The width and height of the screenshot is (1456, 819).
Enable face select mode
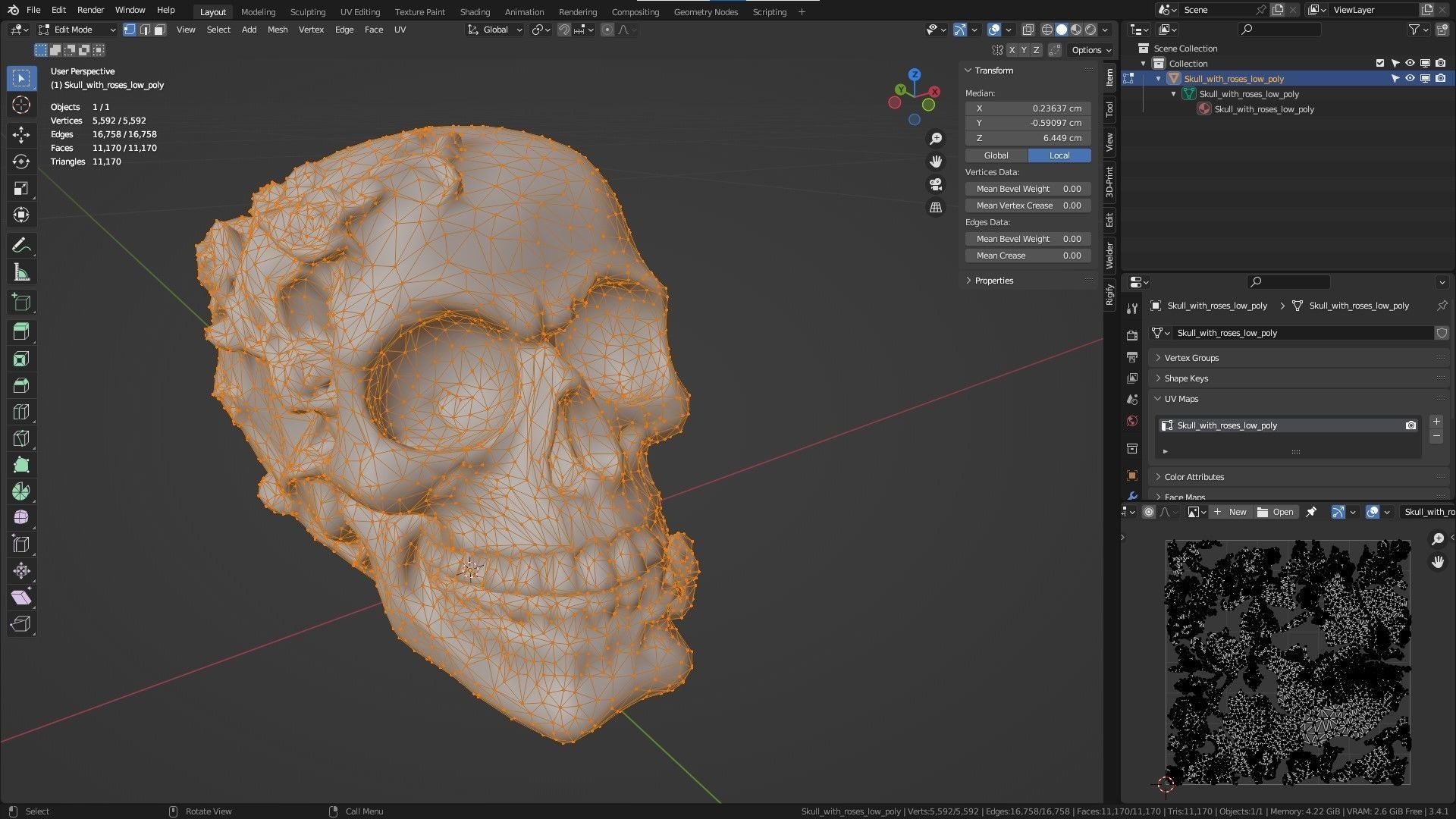click(x=159, y=30)
